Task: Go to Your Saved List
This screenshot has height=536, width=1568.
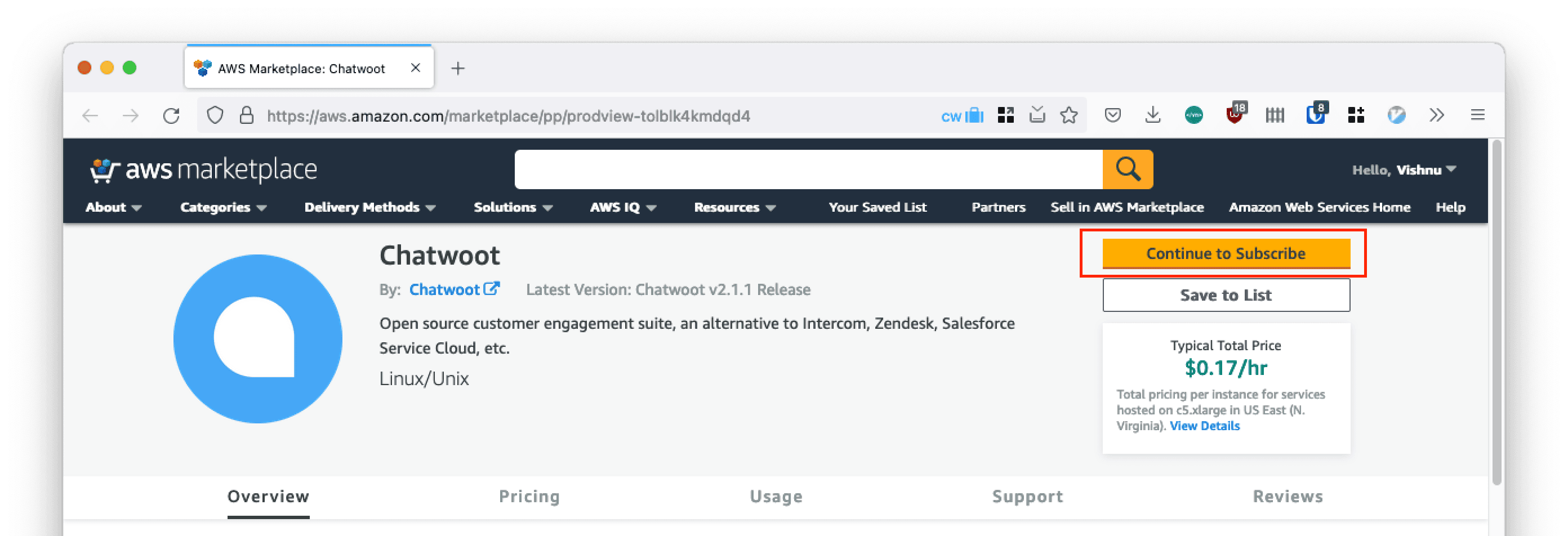Action: [x=877, y=207]
